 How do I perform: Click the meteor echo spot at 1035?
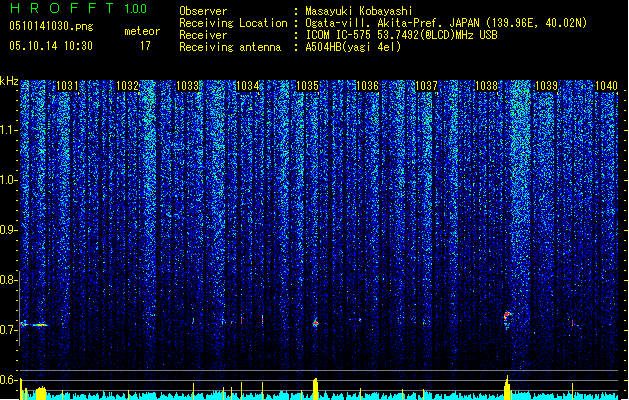(x=316, y=323)
